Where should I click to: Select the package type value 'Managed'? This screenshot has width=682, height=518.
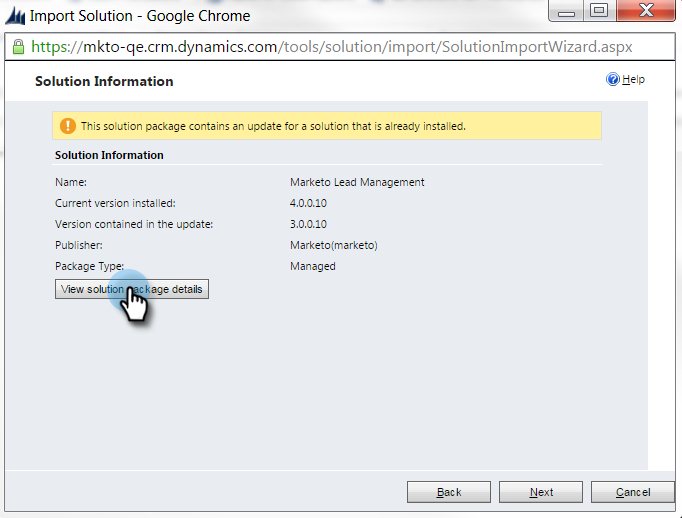pos(313,266)
